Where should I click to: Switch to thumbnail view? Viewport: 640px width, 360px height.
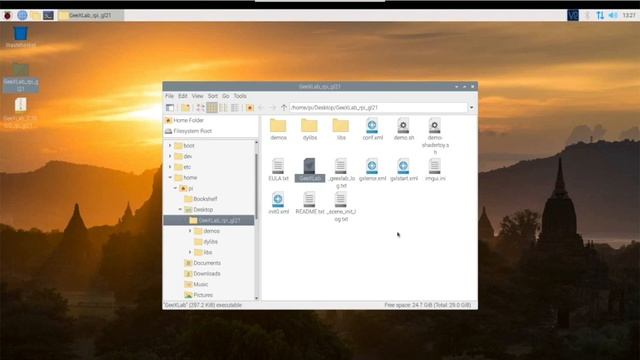[212, 108]
